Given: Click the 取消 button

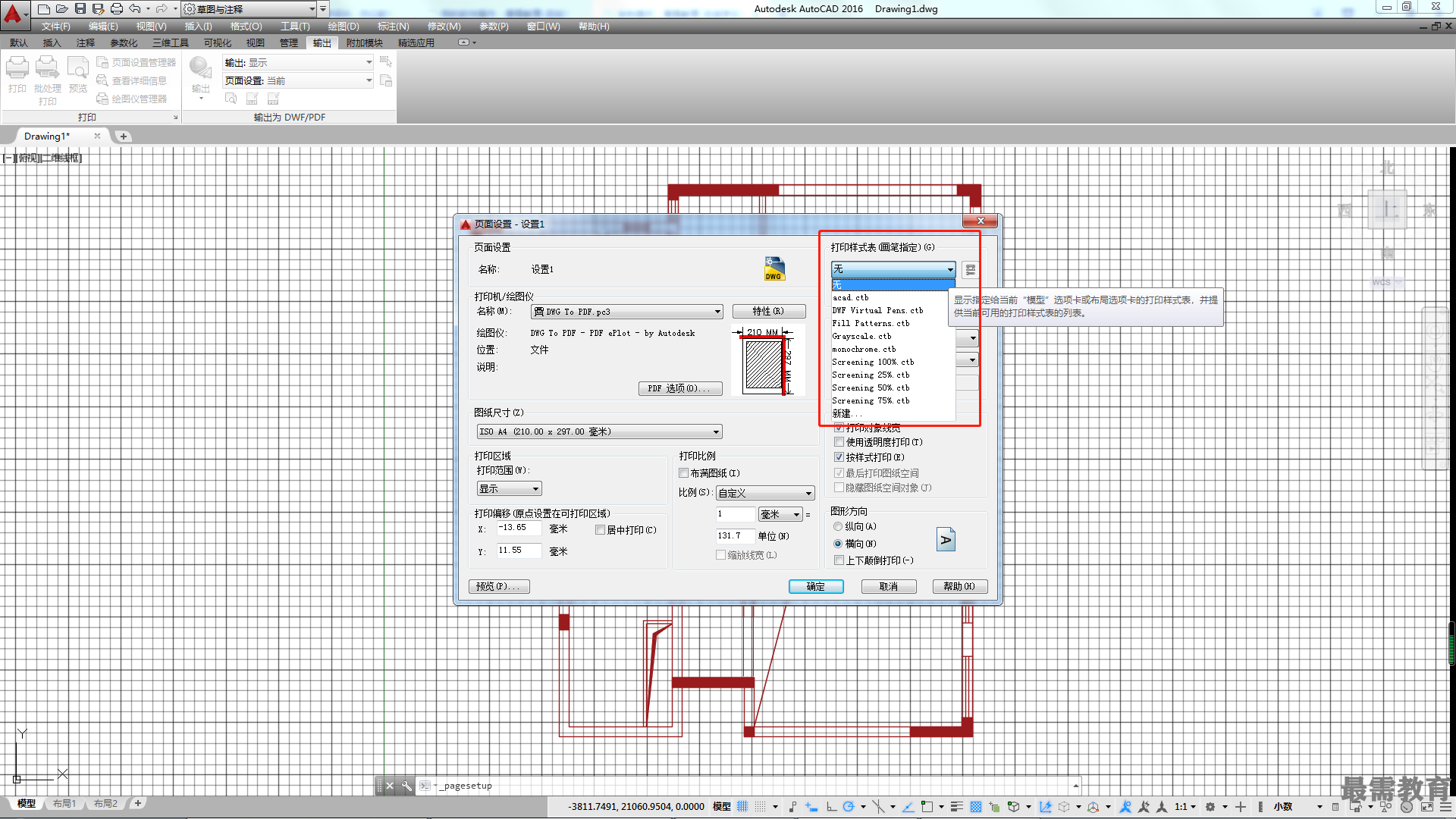Looking at the screenshot, I should pos(889,586).
